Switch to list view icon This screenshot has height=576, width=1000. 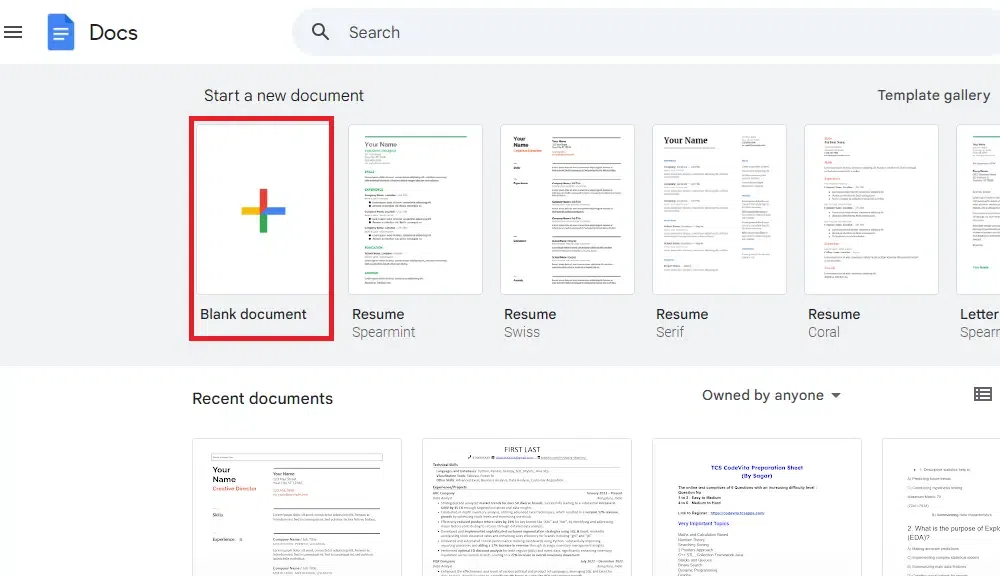983,394
